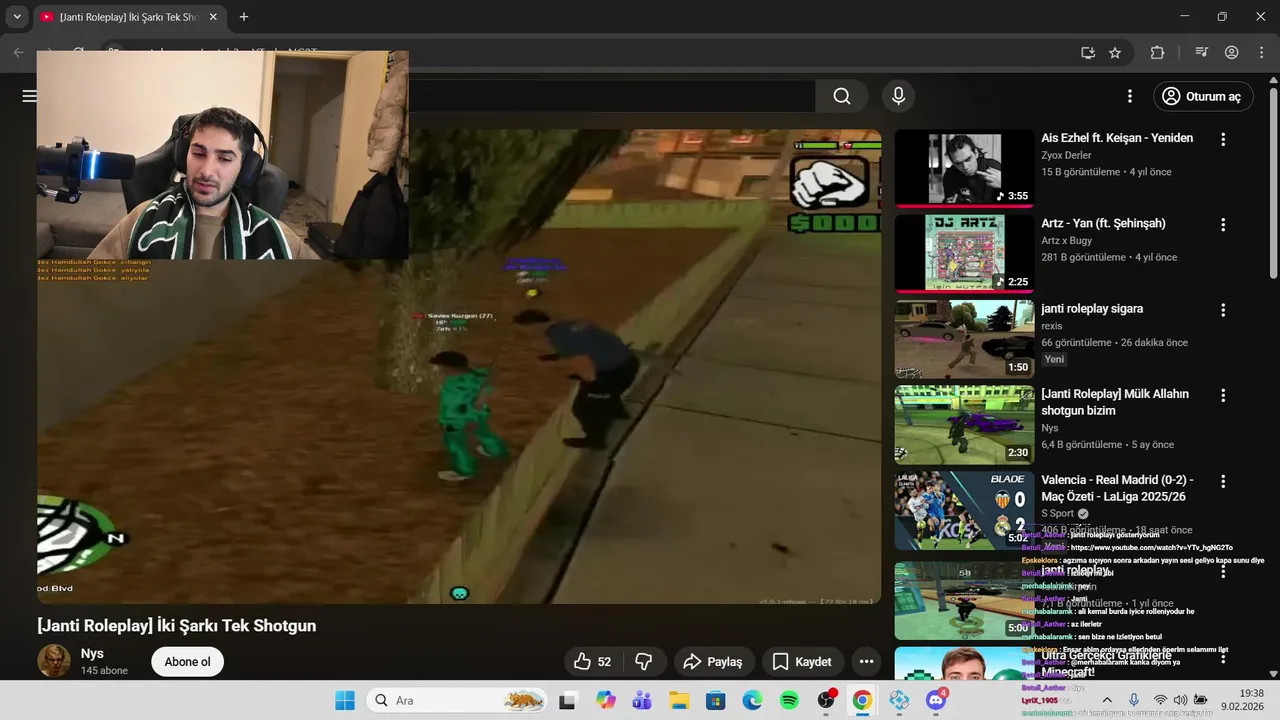Open Chrome tab search dropdown arrow
This screenshot has height=720, width=1280.
pyautogui.click(x=17, y=17)
